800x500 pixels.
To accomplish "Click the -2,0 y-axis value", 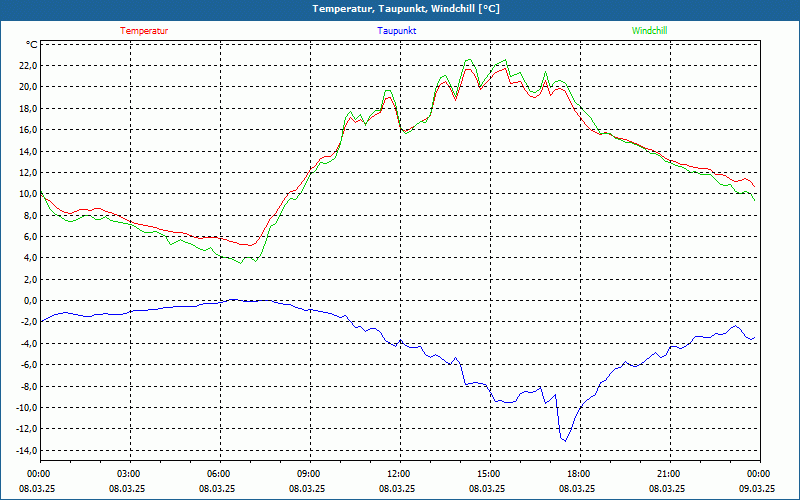I will pyautogui.click(x=29, y=322).
